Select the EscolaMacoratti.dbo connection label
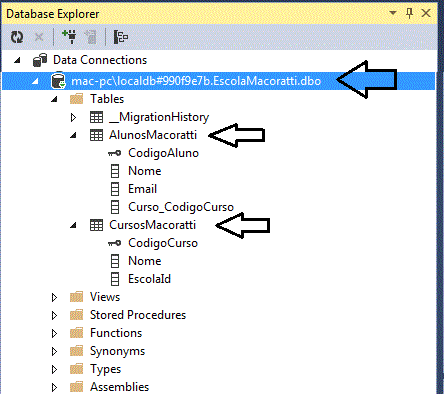Image resolution: width=444 pixels, height=394 pixels. tap(196, 81)
